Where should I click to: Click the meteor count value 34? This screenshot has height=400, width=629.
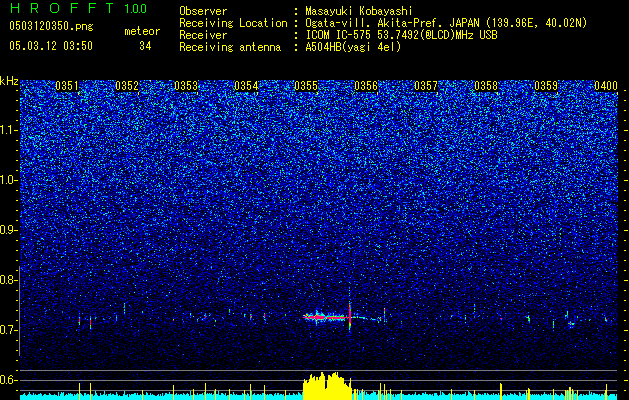point(145,46)
